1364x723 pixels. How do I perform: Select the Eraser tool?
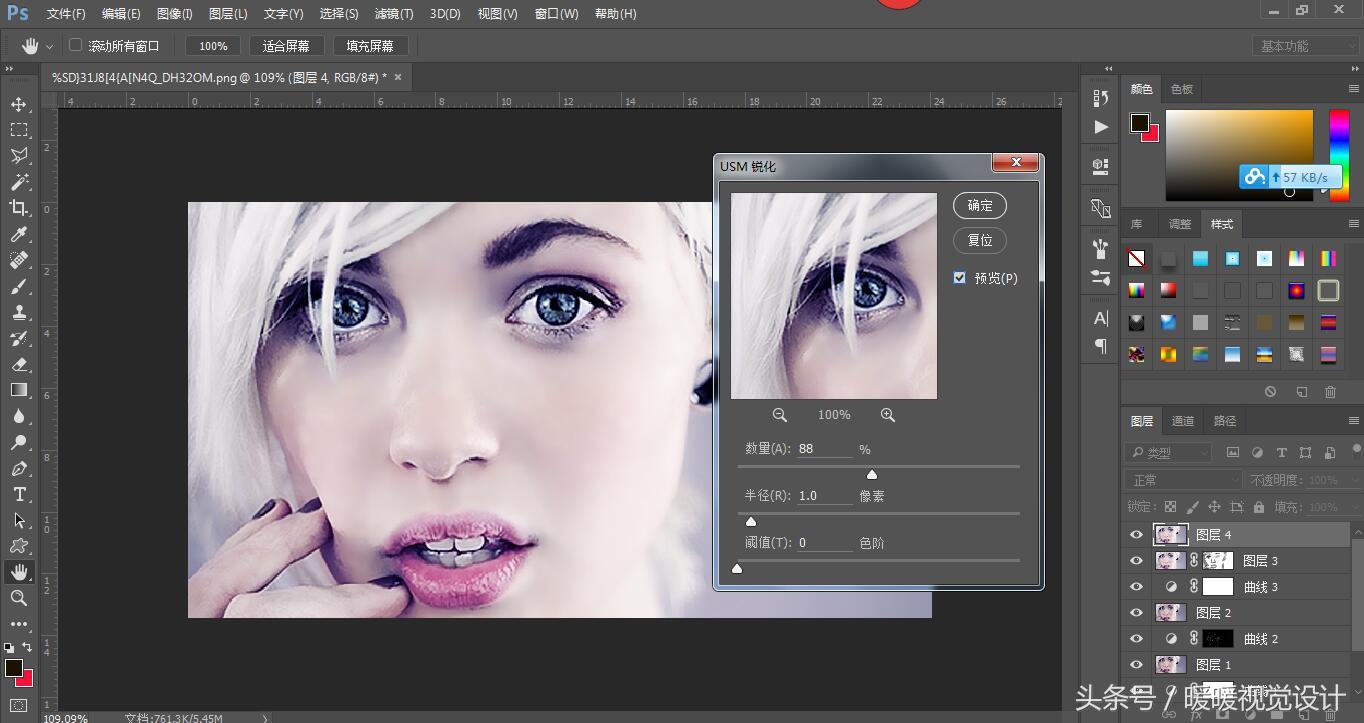pyautogui.click(x=19, y=364)
